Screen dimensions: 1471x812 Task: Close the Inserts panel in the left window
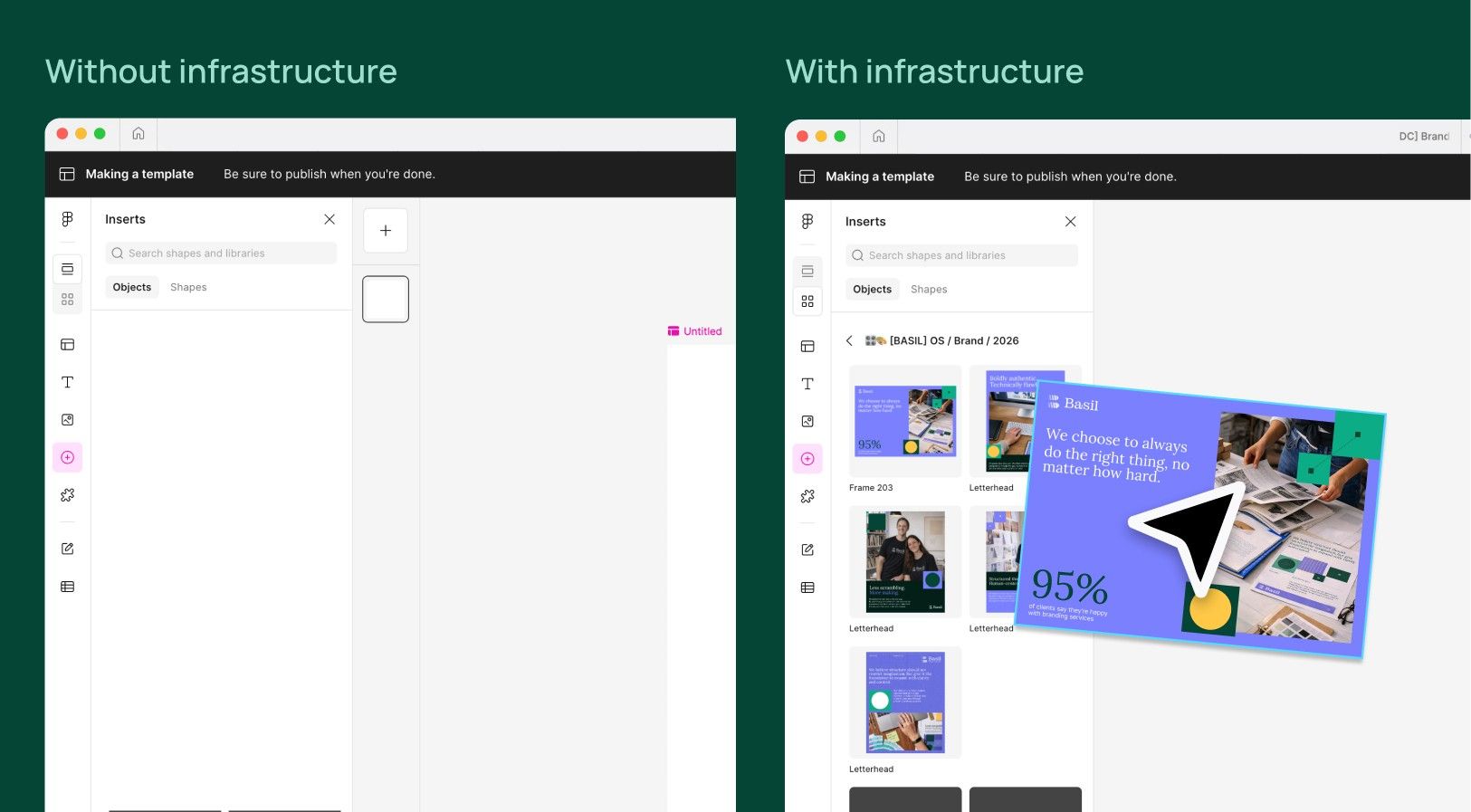(x=330, y=219)
